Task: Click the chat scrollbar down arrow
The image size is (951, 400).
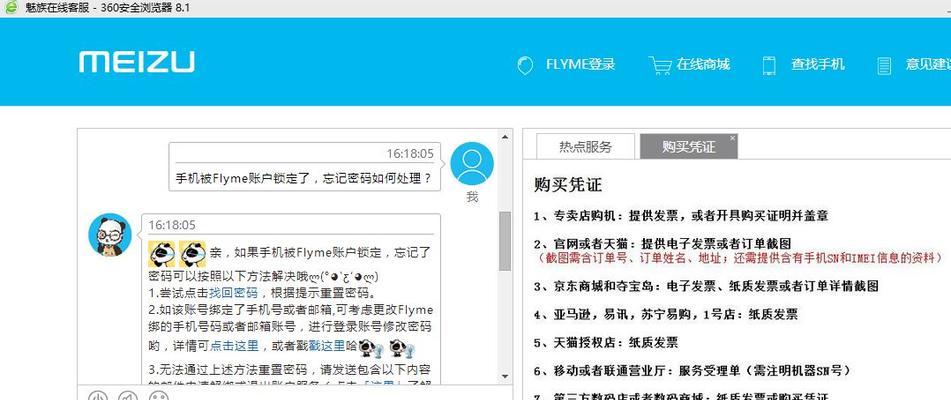Action: [505, 376]
